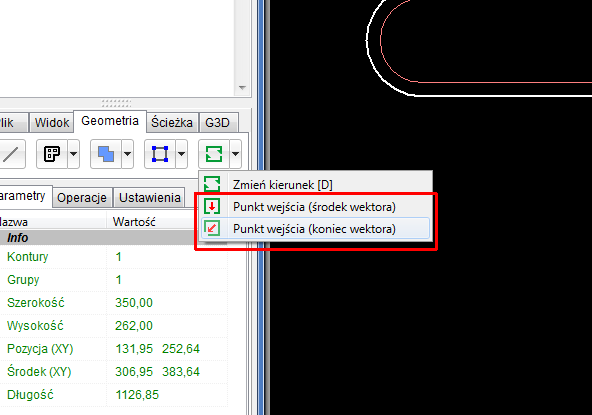
Task: Open dropdown beside change direction tool
Action: [236, 154]
